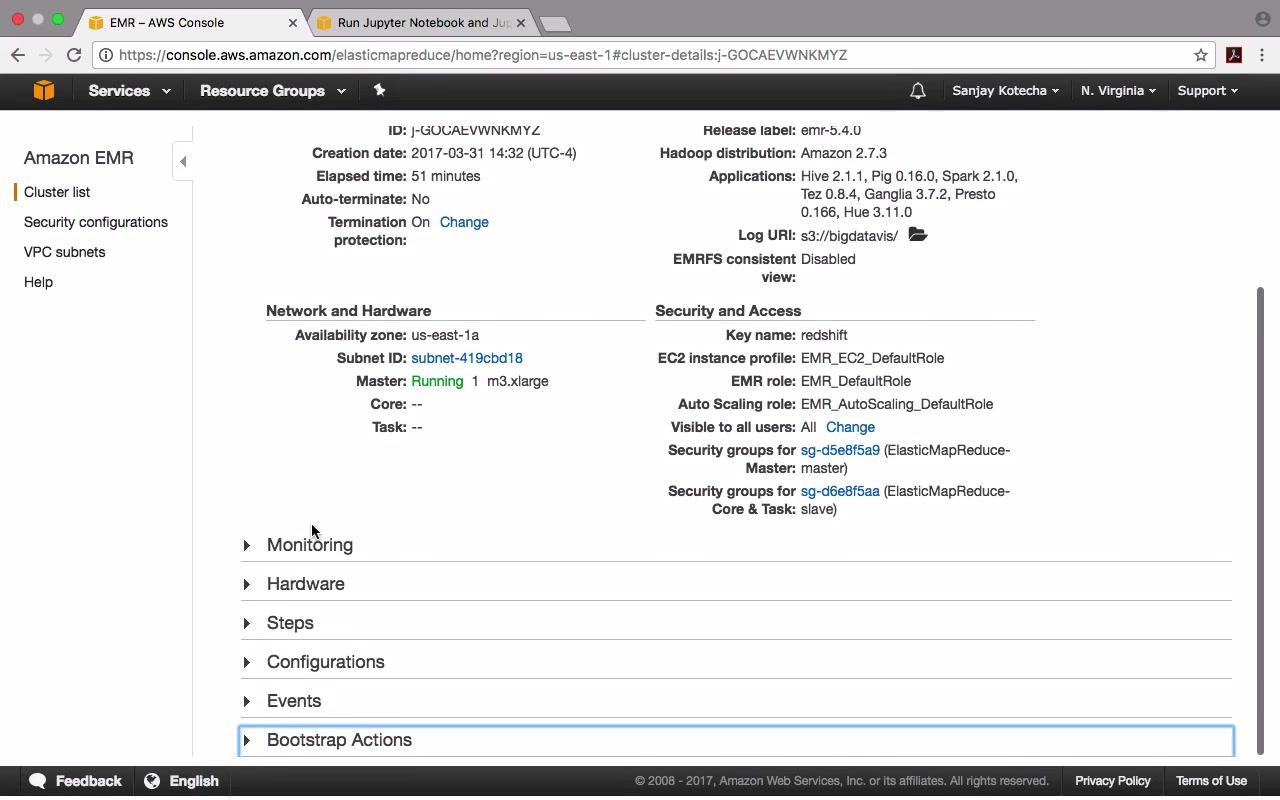The height and width of the screenshot is (800, 1280).
Task: Open security group sg-d5e8f5a9
Action: [x=840, y=450]
